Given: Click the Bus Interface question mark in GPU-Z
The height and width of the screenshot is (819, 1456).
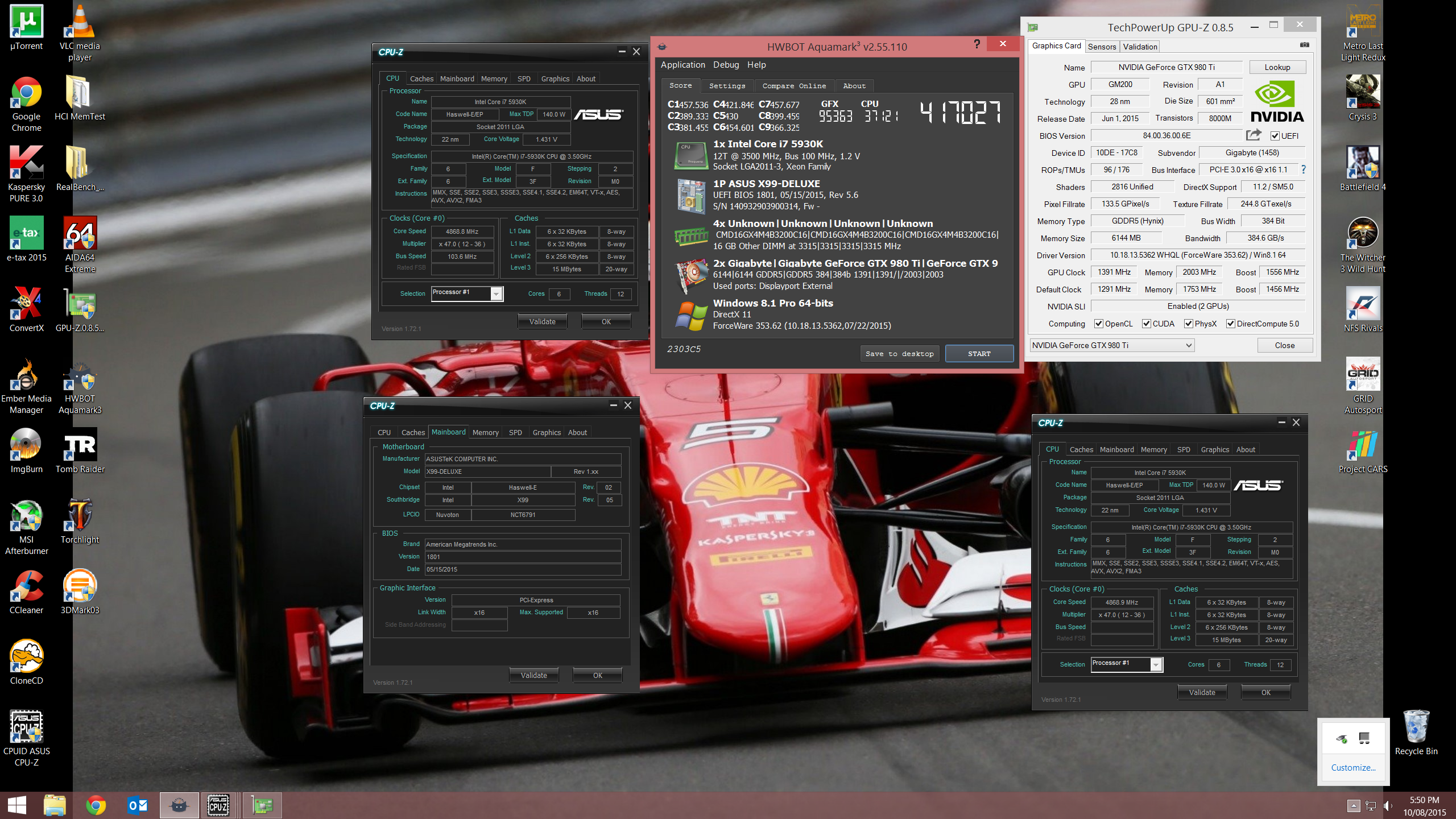Looking at the screenshot, I should click(1304, 169).
